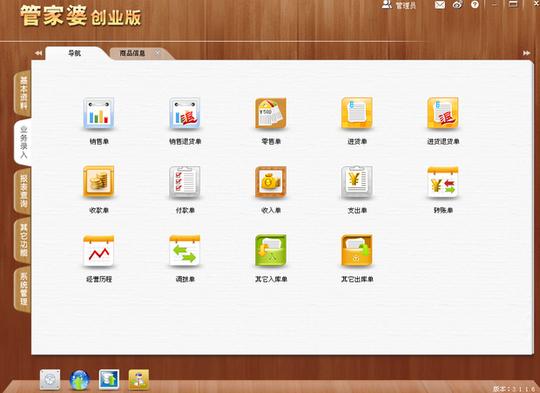Open the 转账单 transfer icon
This screenshot has width=540, height=393.
point(443,182)
